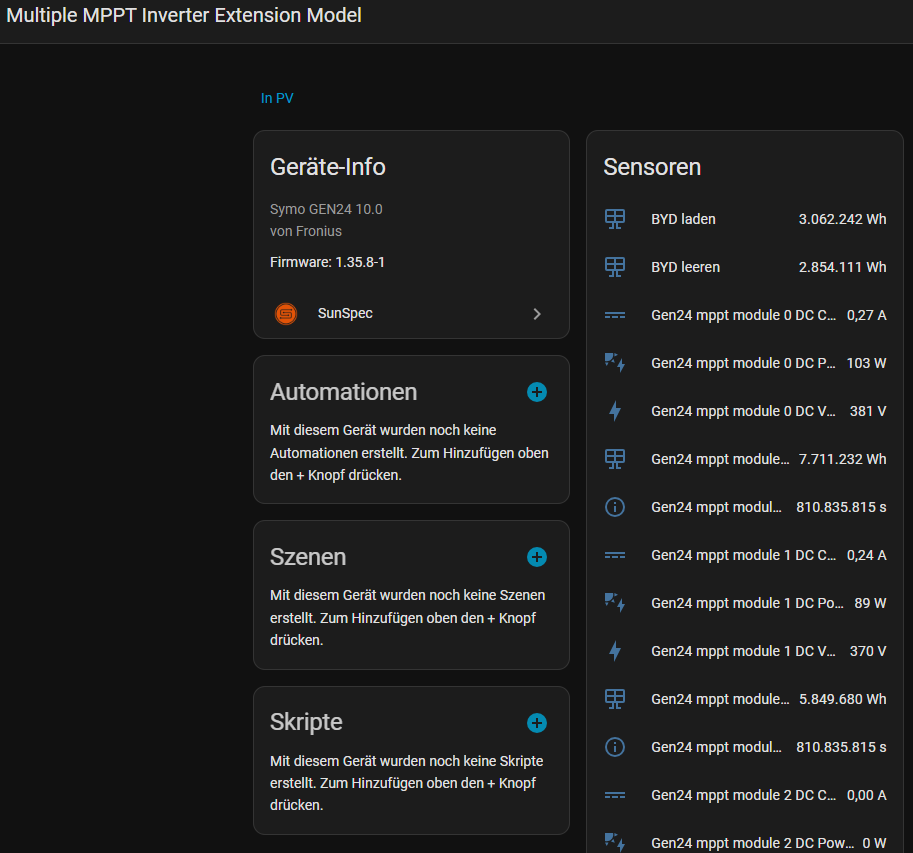Click the BYD laden solar panel icon
Viewport: 913px width, 853px height.
coord(615,219)
